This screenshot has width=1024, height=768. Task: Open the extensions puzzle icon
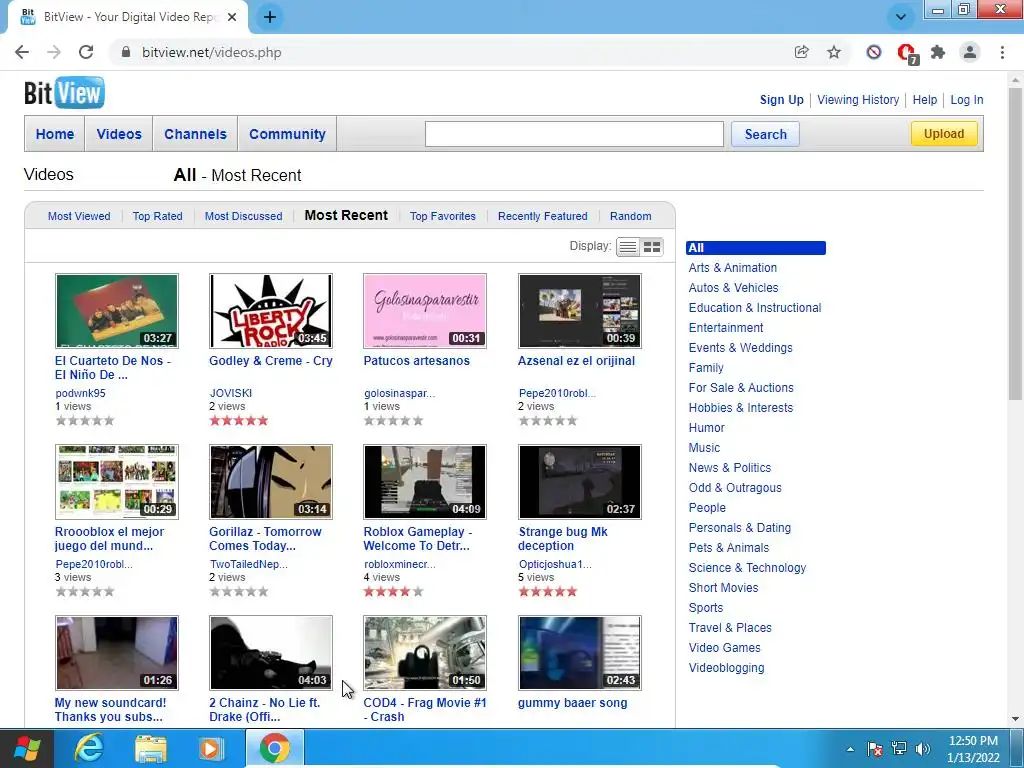[x=938, y=52]
